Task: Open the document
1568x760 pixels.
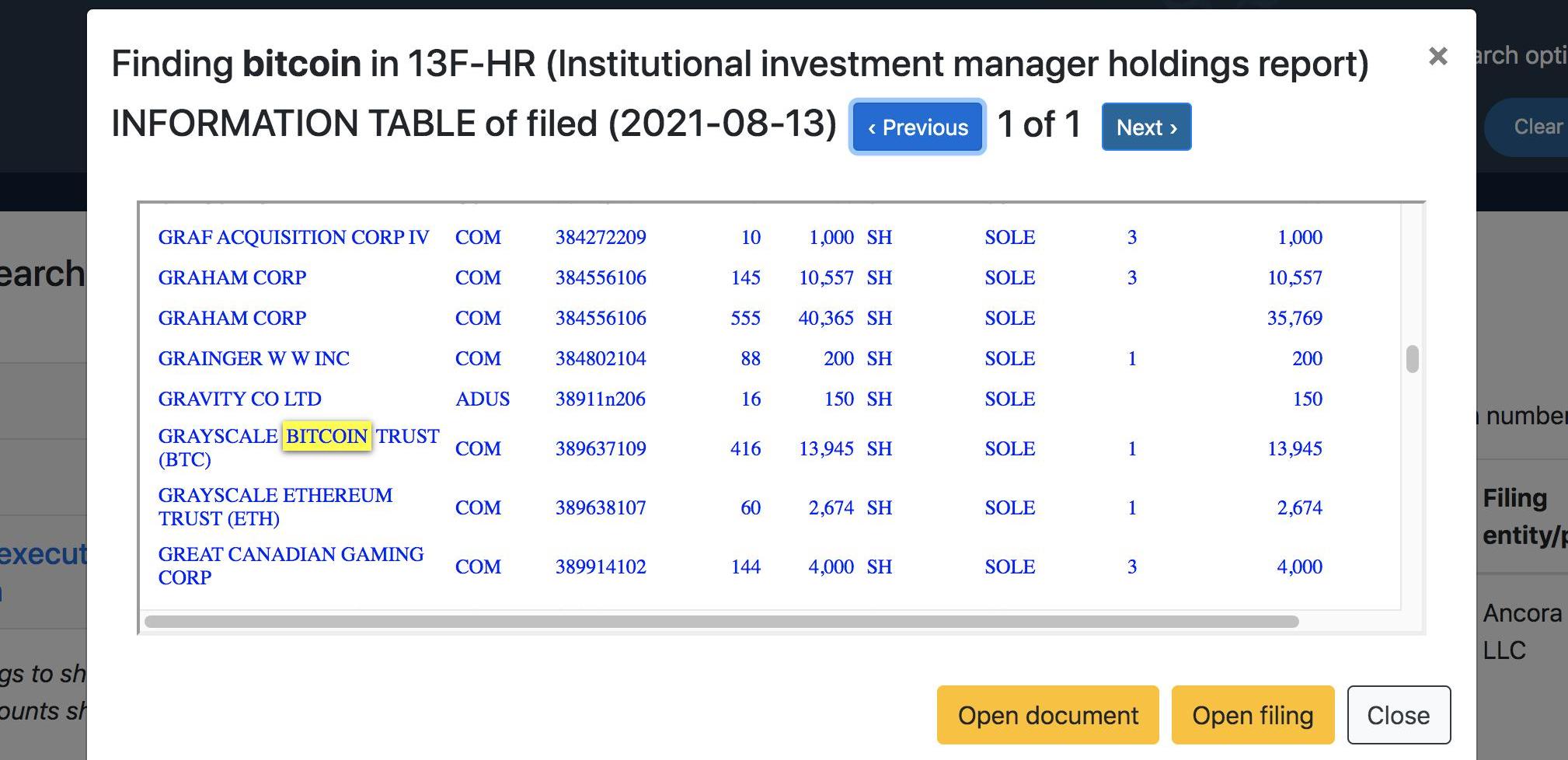Action: click(1047, 715)
